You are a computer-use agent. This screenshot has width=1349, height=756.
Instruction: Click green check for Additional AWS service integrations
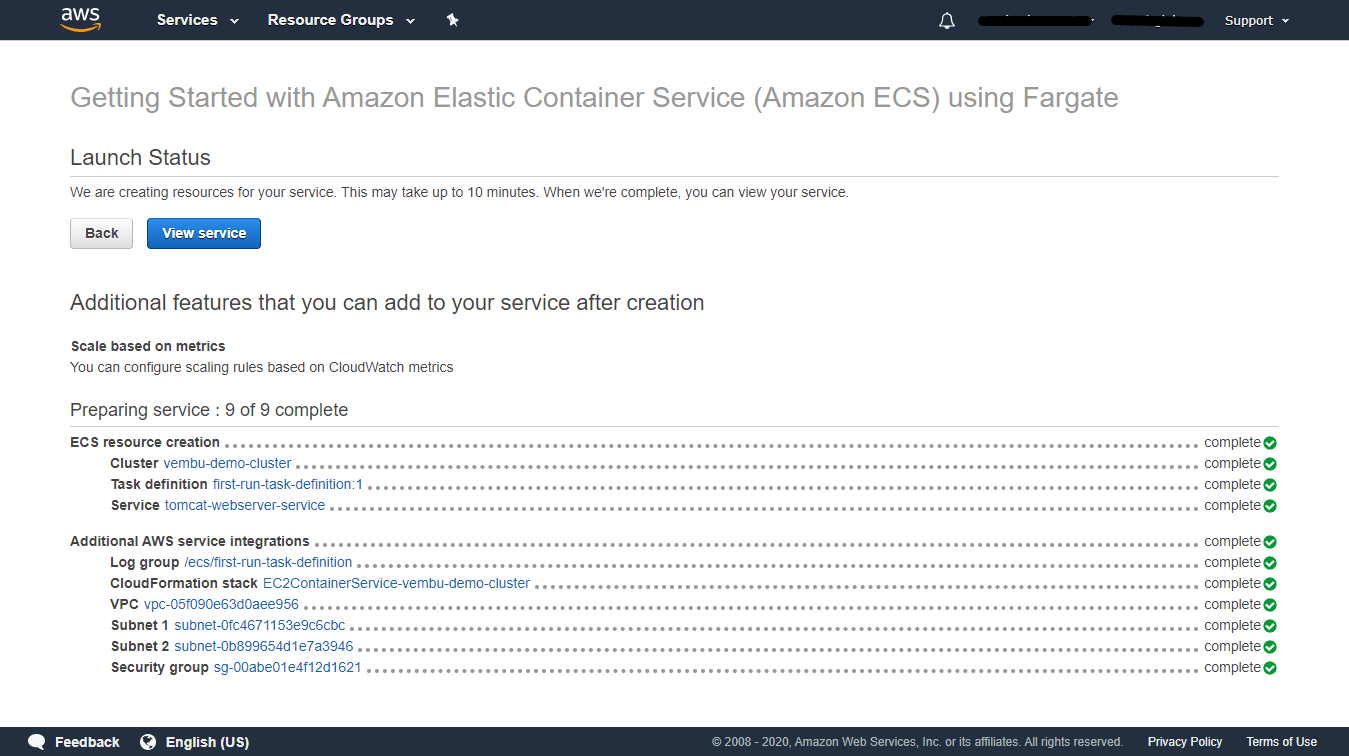tap(1270, 542)
